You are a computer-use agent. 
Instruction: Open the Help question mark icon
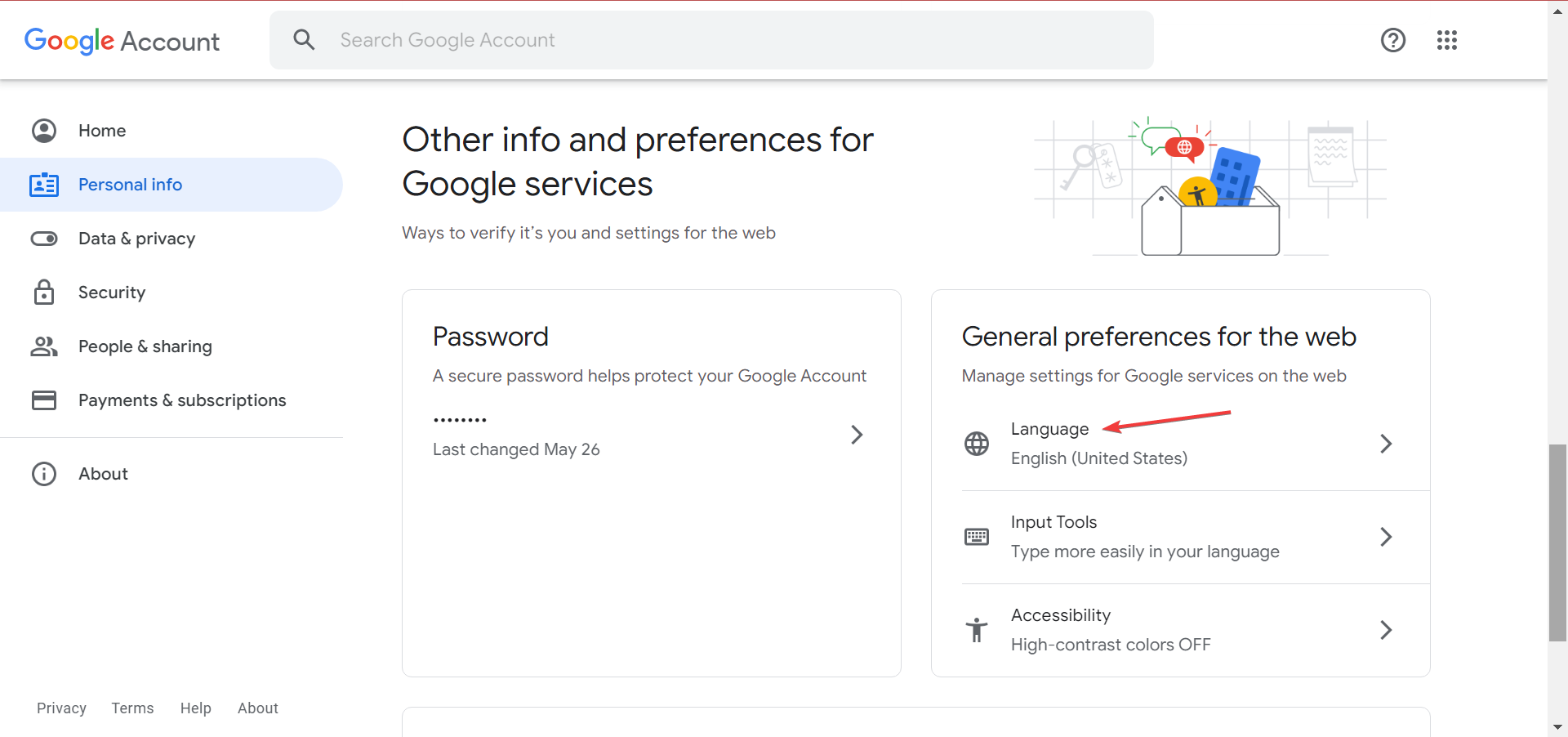tap(1393, 40)
